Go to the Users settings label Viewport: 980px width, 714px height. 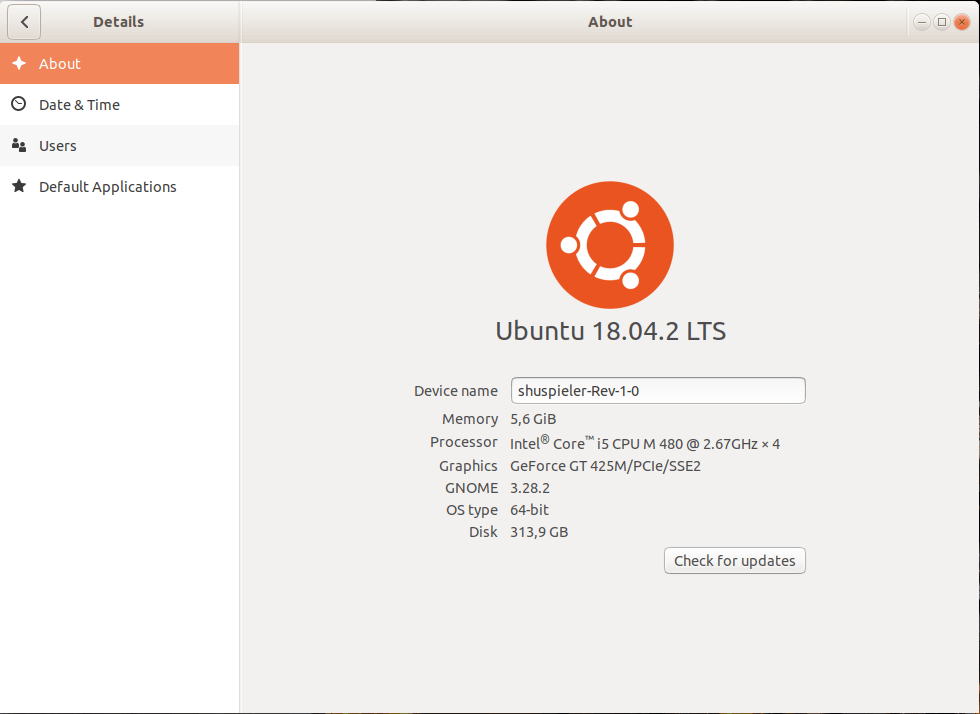(58, 146)
